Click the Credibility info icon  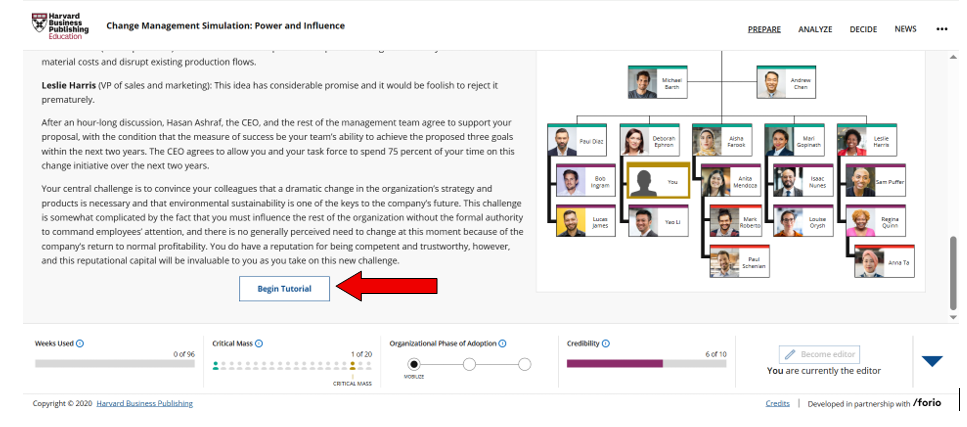pyautogui.click(x=606, y=343)
